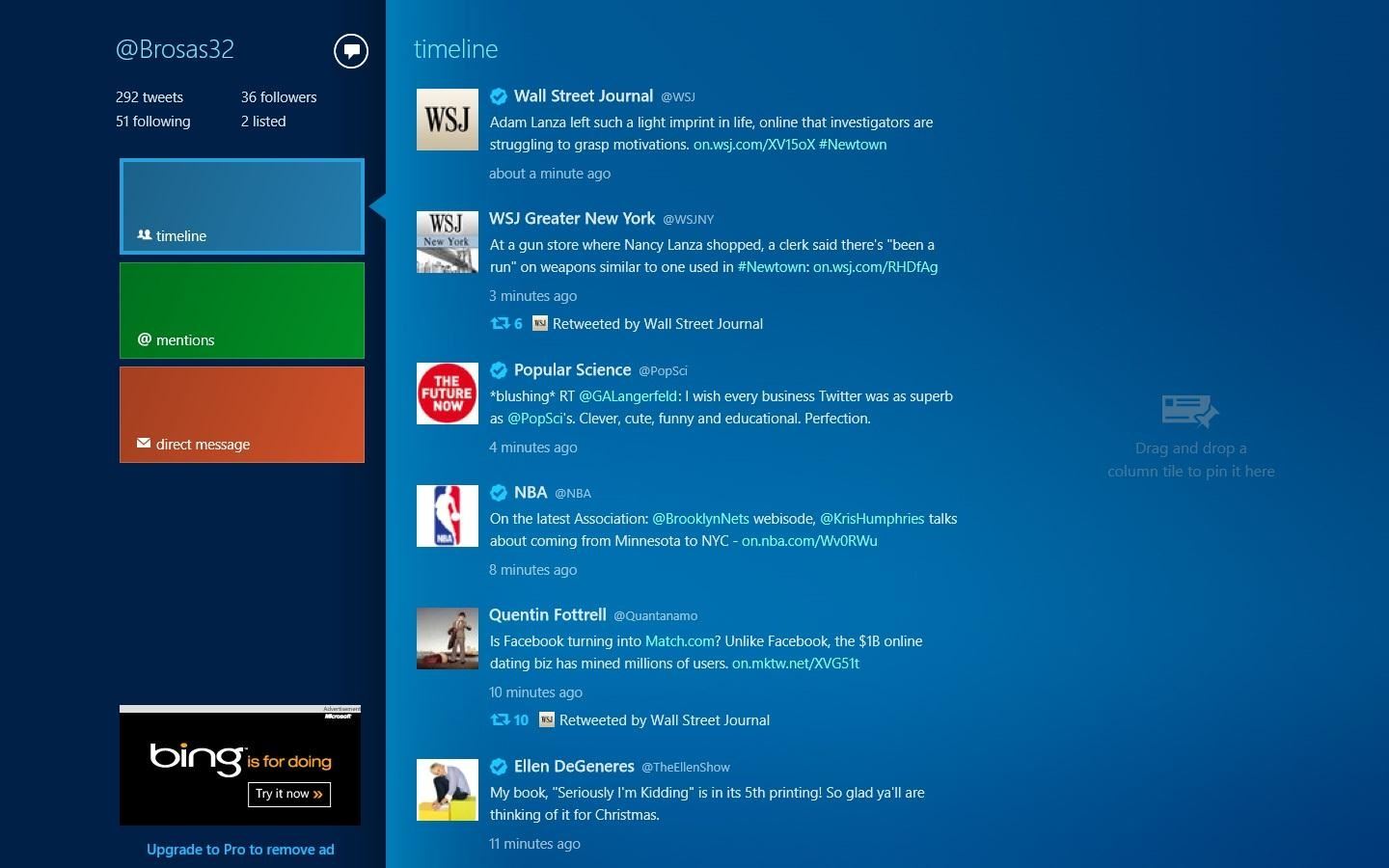1389x868 pixels.
Task: Click retweet icon showing 10 retweets
Action: point(500,720)
